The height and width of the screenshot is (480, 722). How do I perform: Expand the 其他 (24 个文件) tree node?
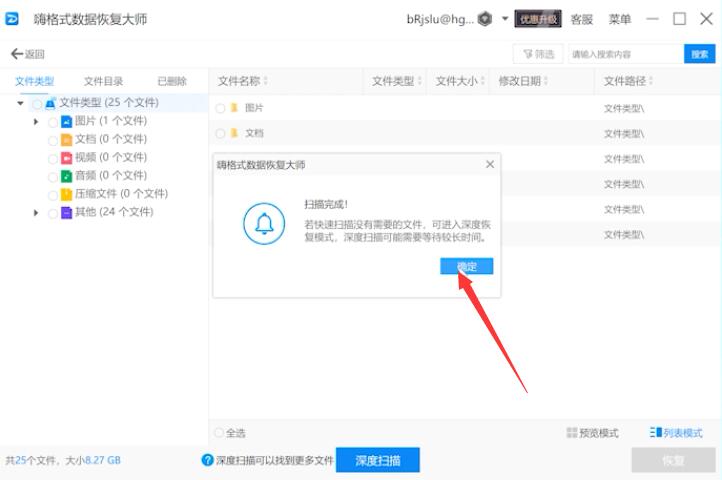point(36,213)
